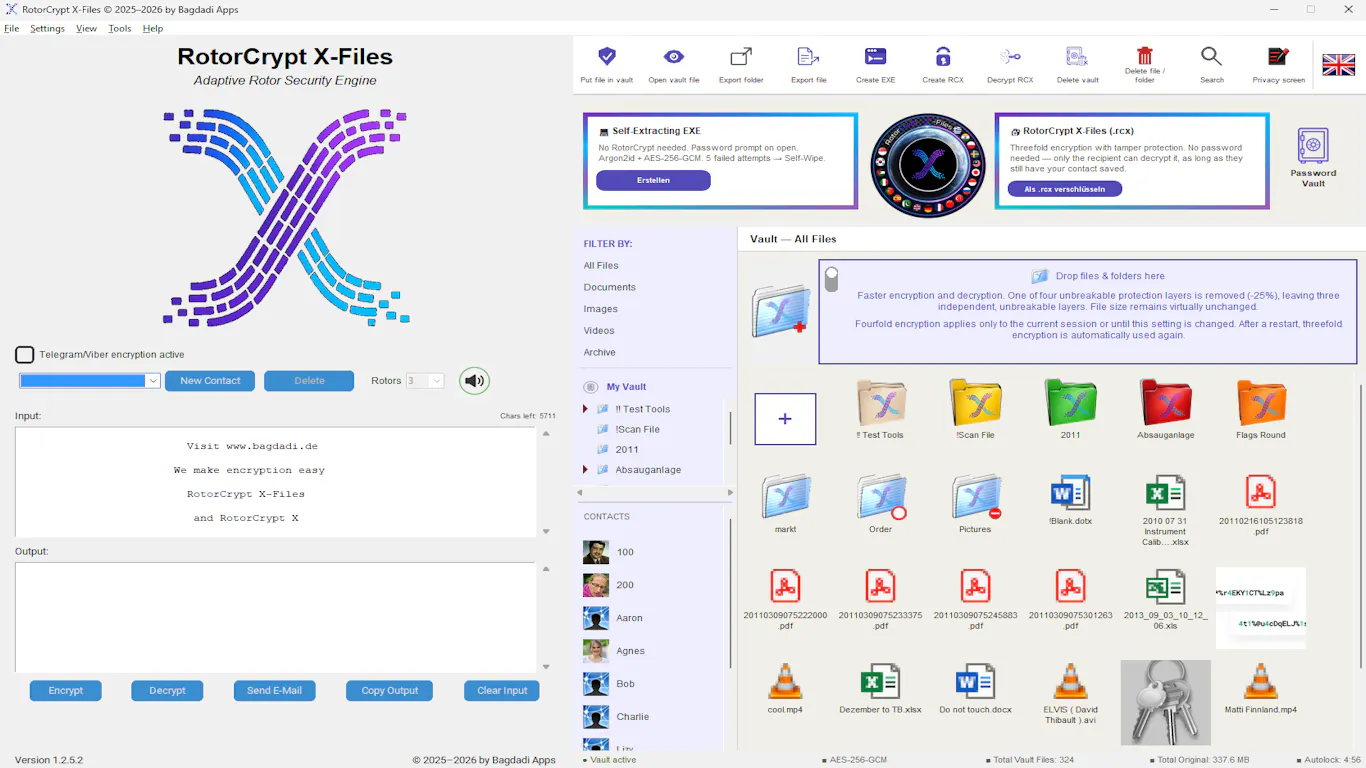The width and height of the screenshot is (1366, 768).
Task: Select the keys image thumbnail
Action: 1165,702
